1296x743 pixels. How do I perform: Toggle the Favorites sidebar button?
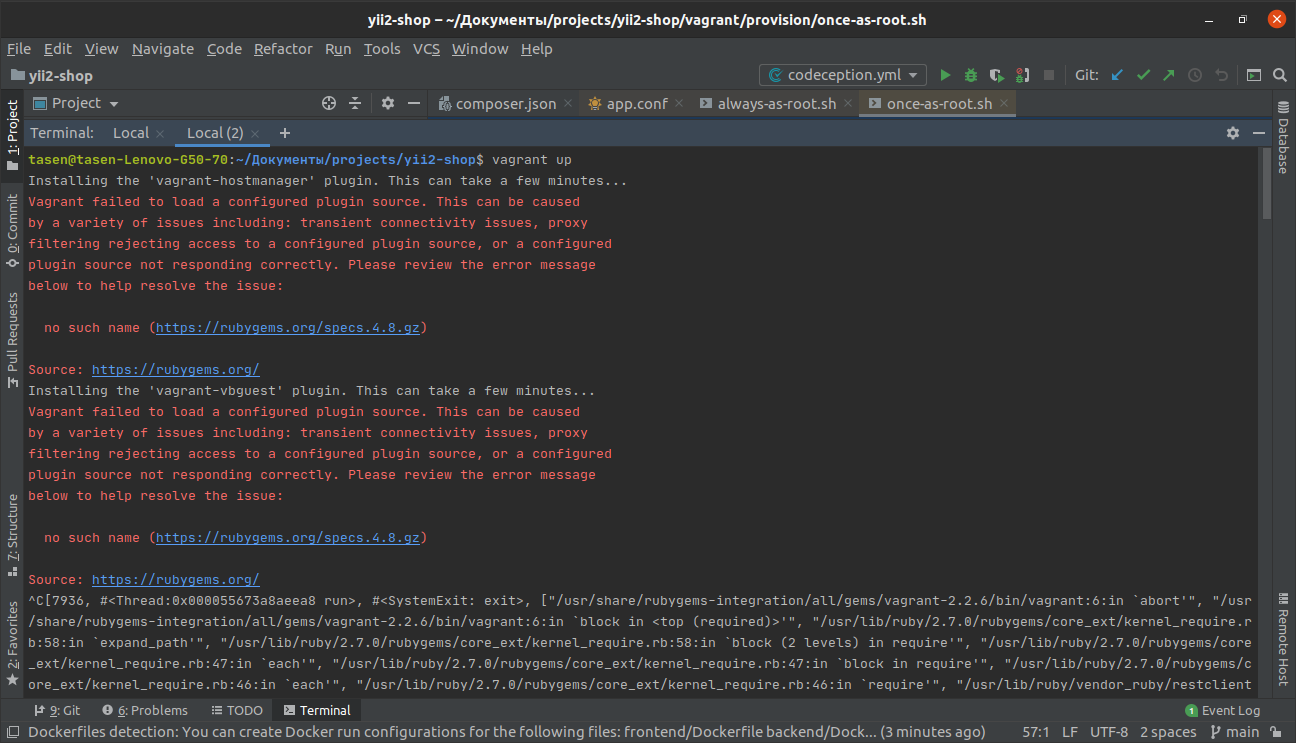click(12, 643)
